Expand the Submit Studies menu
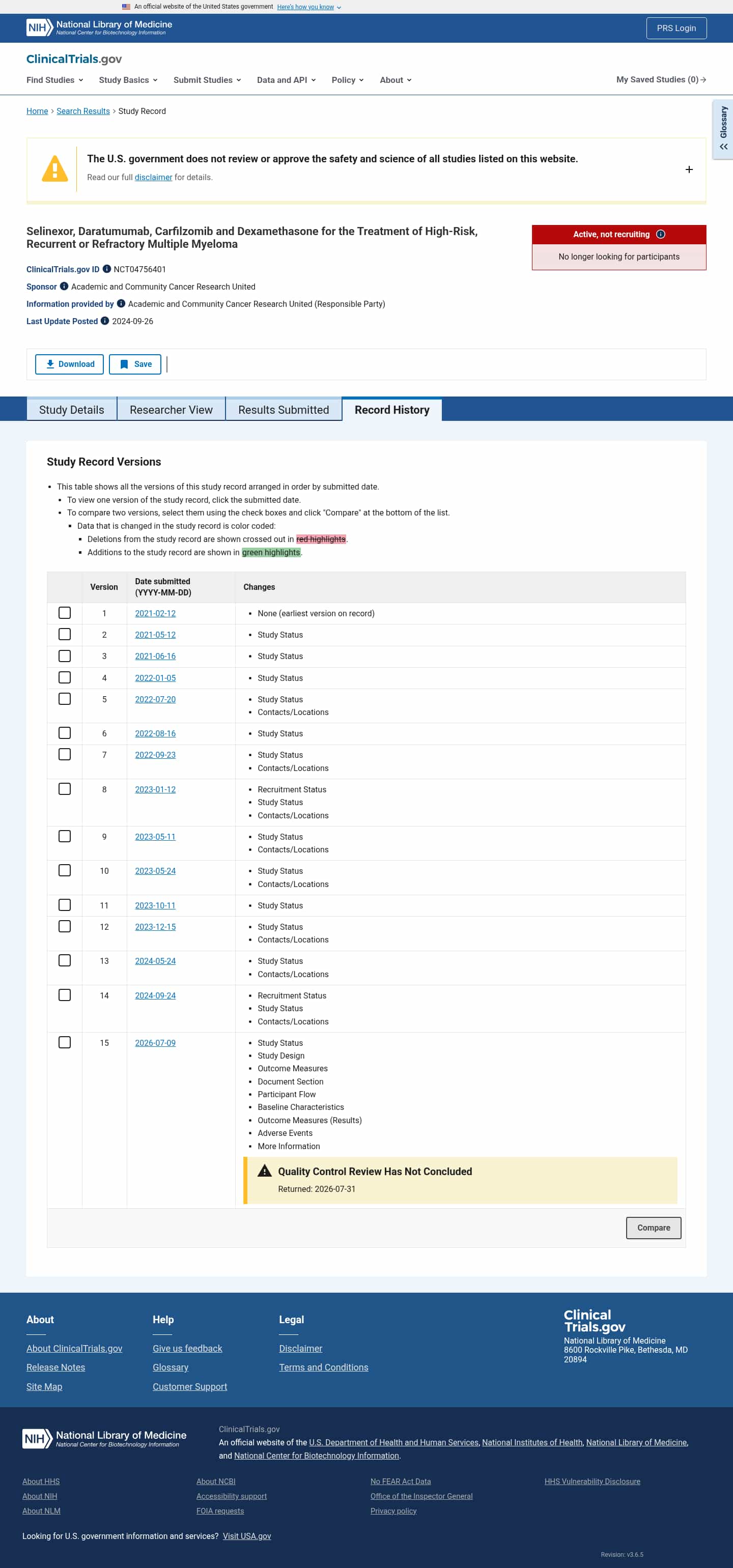Image resolution: width=733 pixels, height=1568 pixels. 208,80
